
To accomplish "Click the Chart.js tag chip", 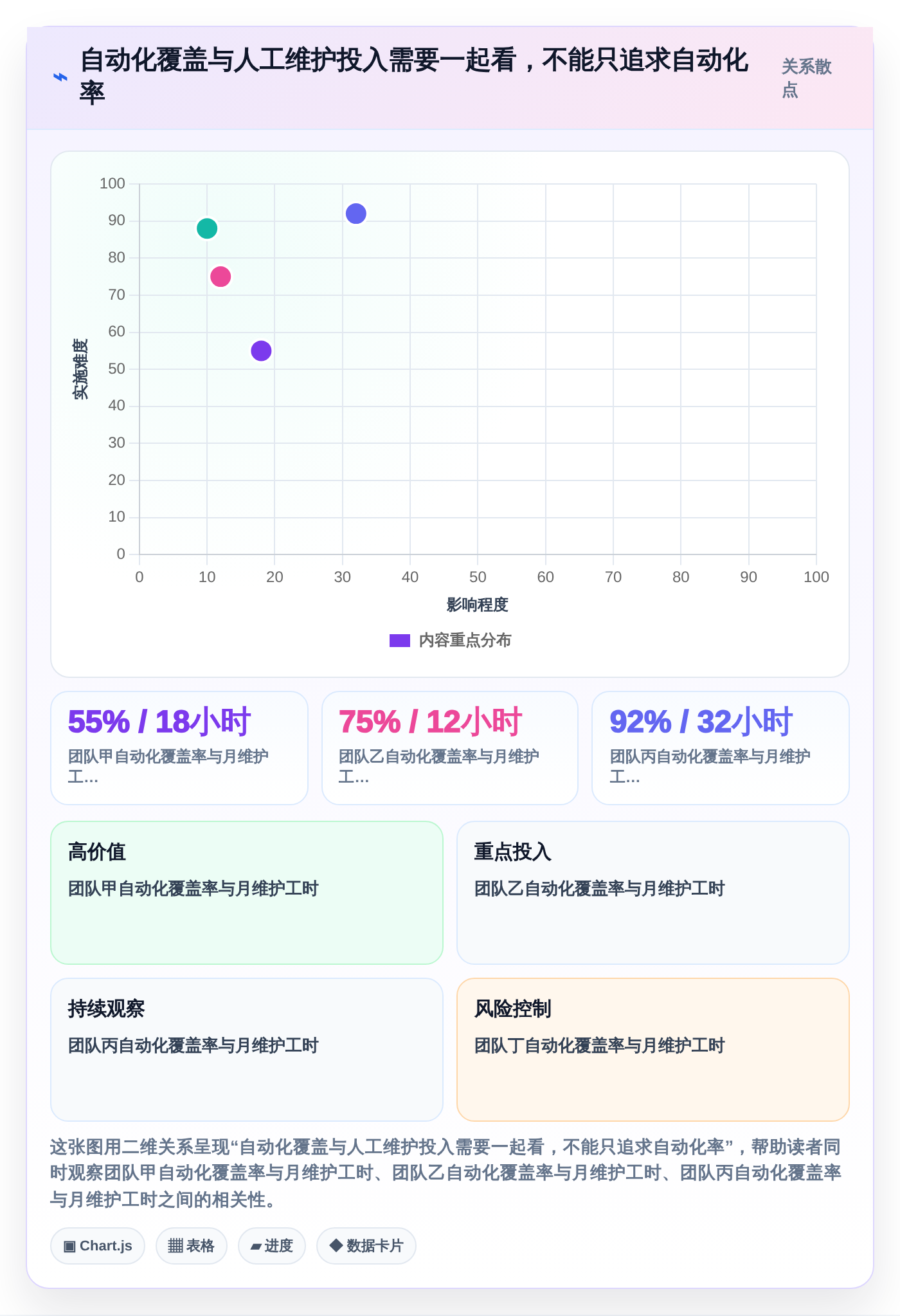I will point(98,1246).
